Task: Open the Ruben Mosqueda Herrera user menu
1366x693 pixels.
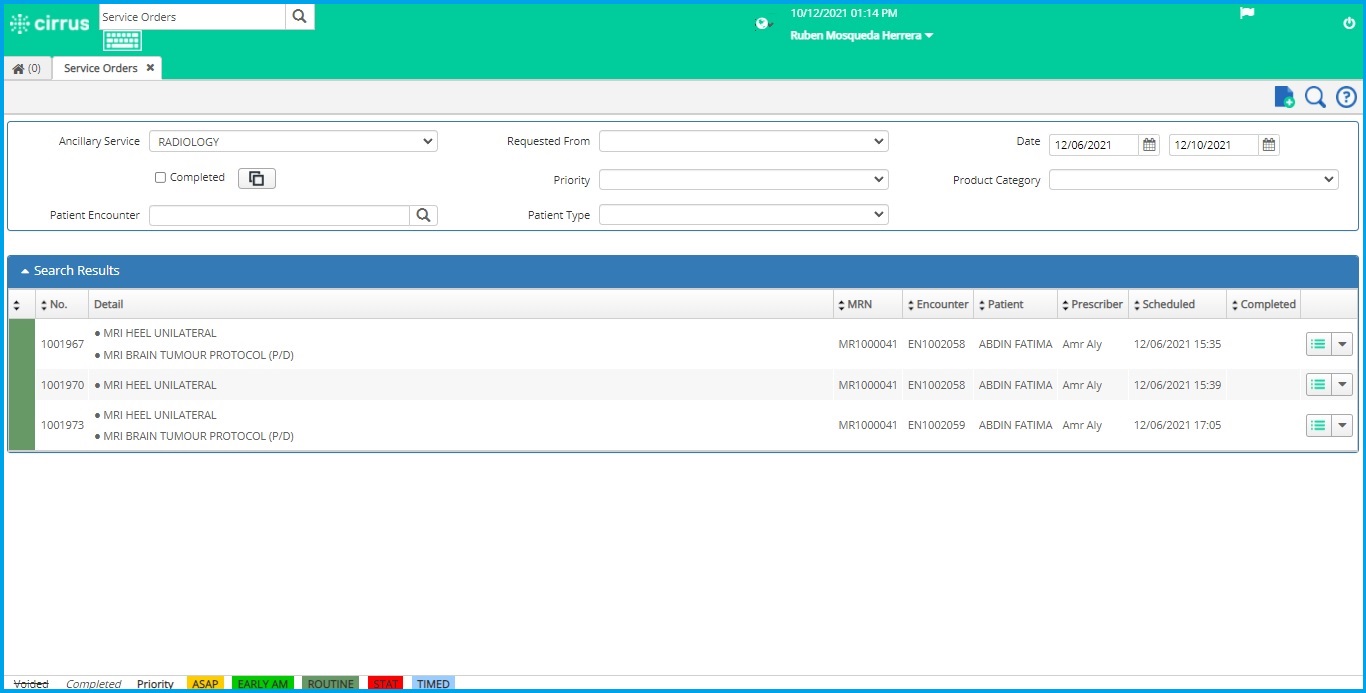Action: pos(862,35)
